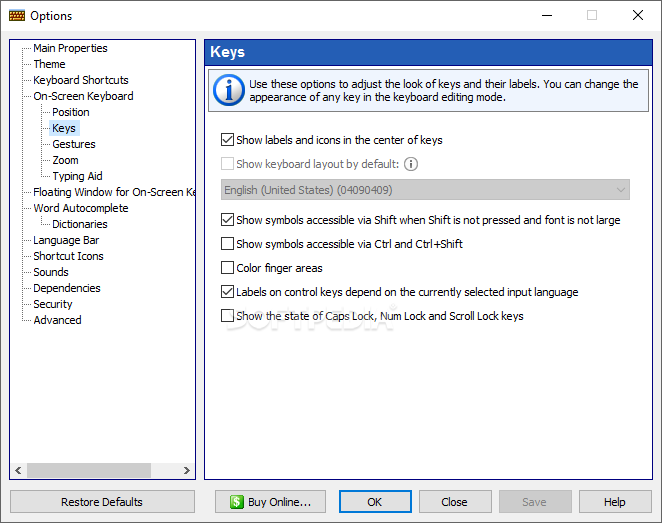Click the Close button at bottom
This screenshot has height=523, width=662.
point(455,502)
